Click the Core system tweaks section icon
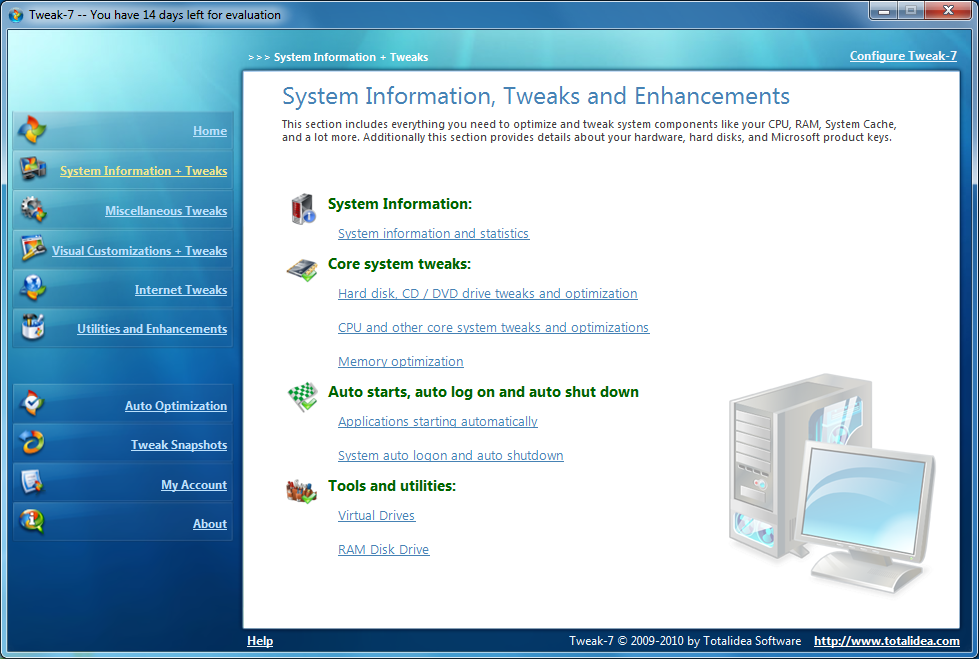Screen dimensions: 979x659 [x=302, y=269]
